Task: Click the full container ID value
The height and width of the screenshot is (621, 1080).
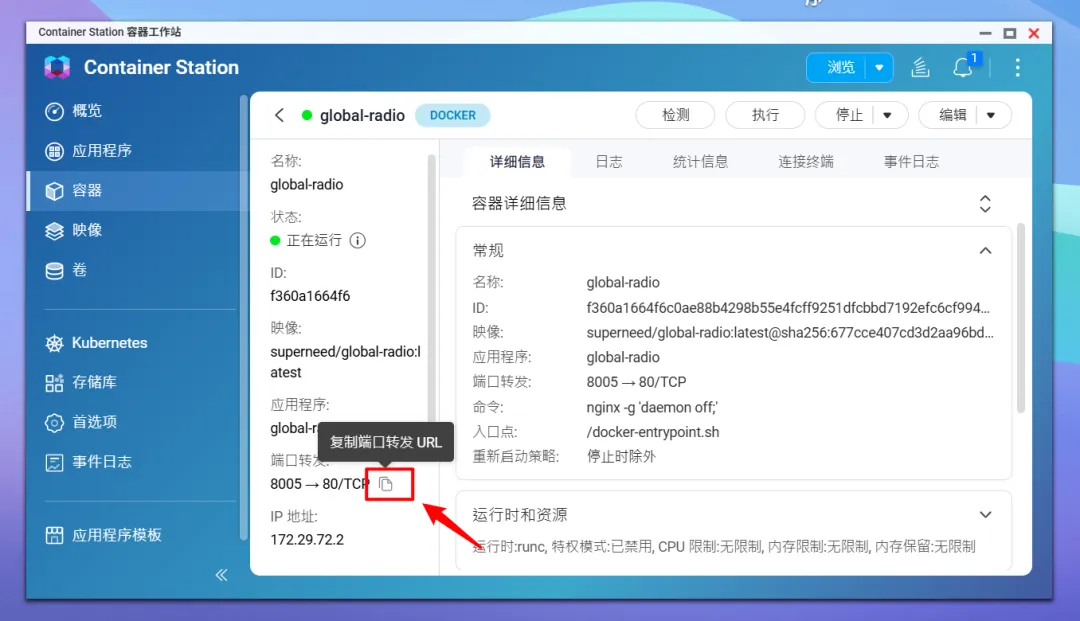Action: click(x=788, y=308)
